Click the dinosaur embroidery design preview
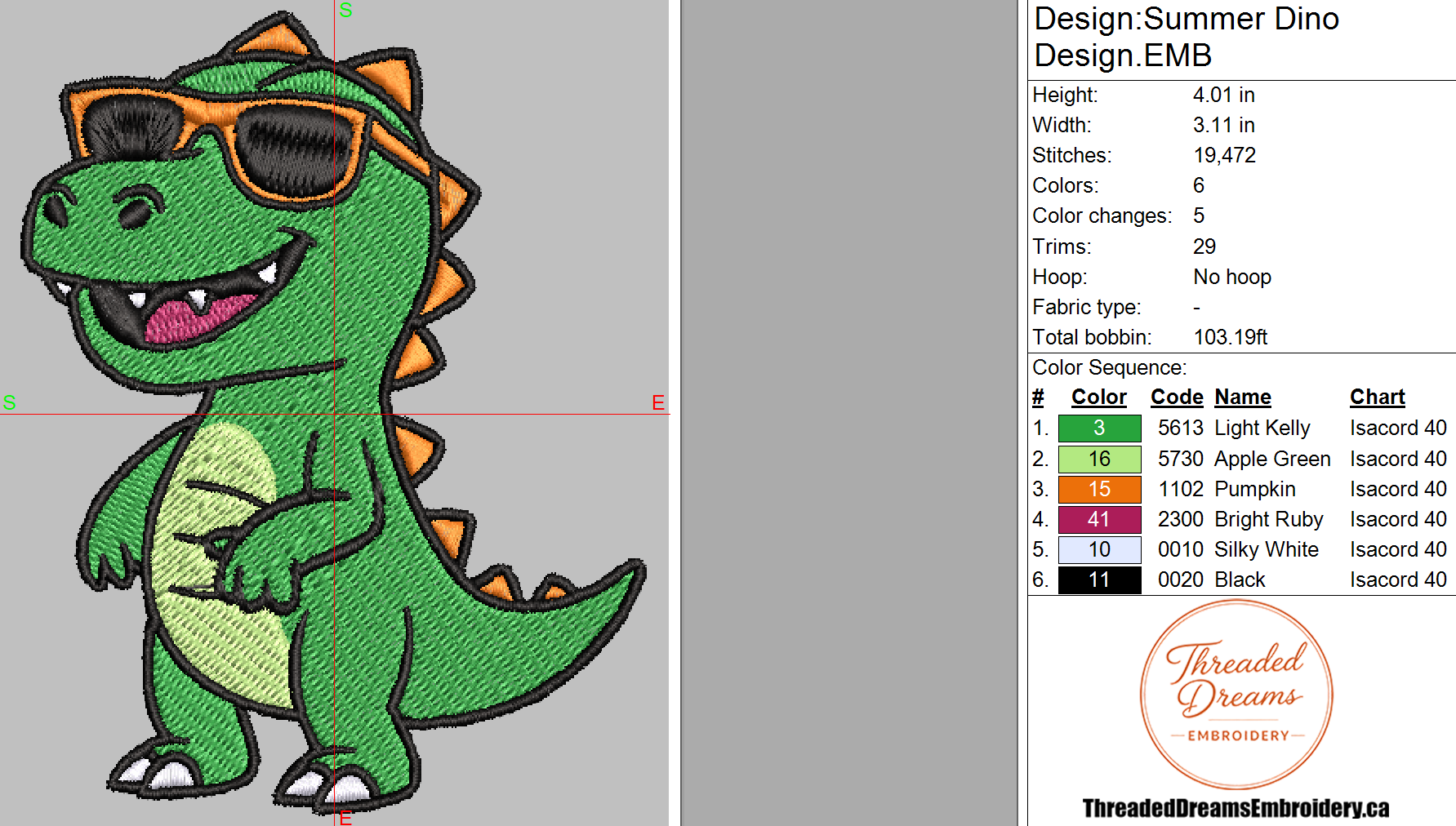1456x826 pixels. 333,412
